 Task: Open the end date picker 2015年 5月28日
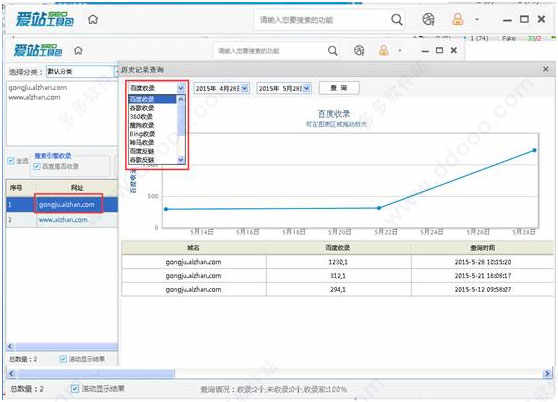point(307,88)
